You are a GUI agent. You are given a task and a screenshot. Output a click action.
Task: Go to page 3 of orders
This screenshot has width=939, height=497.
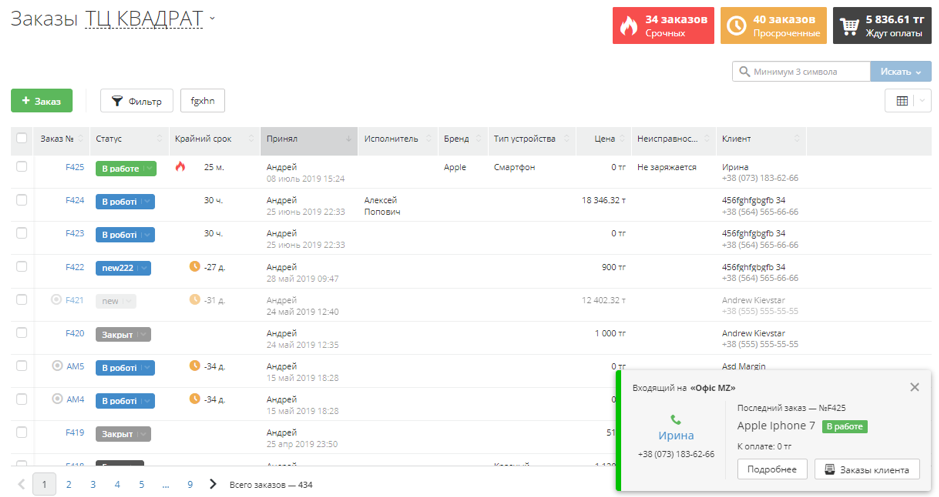pos(93,484)
